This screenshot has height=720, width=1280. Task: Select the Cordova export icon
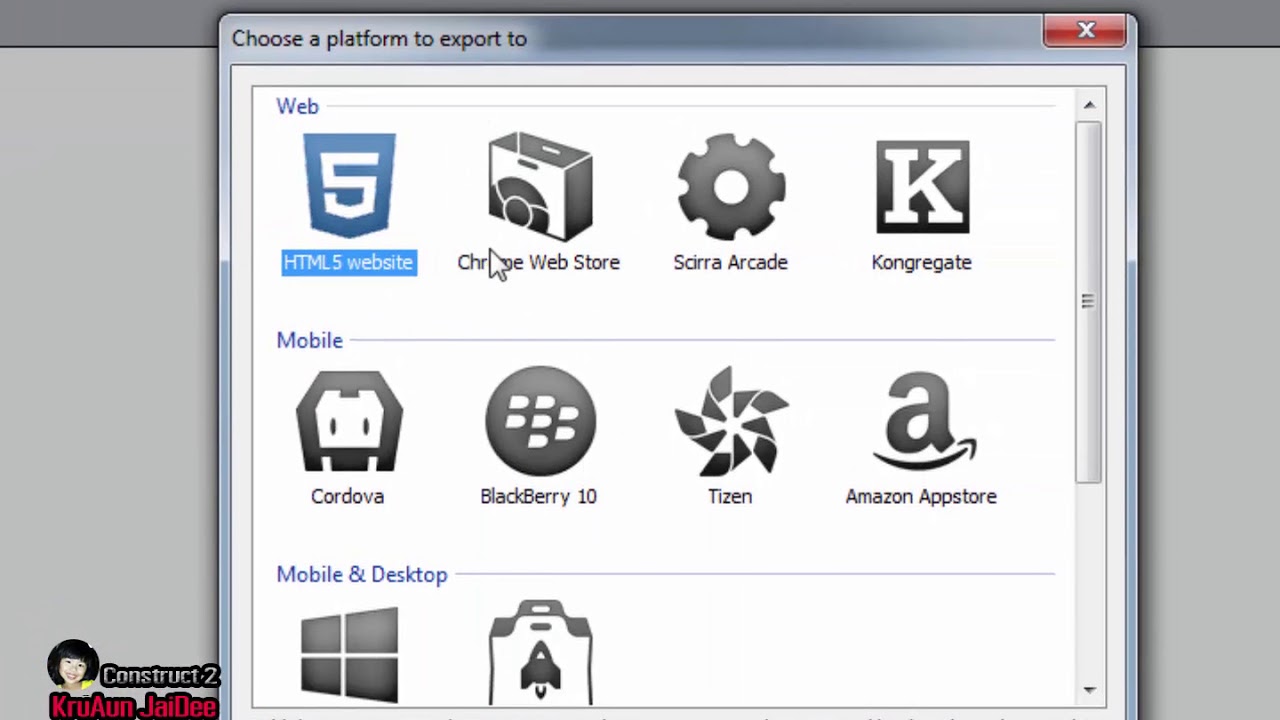pyautogui.click(x=349, y=421)
